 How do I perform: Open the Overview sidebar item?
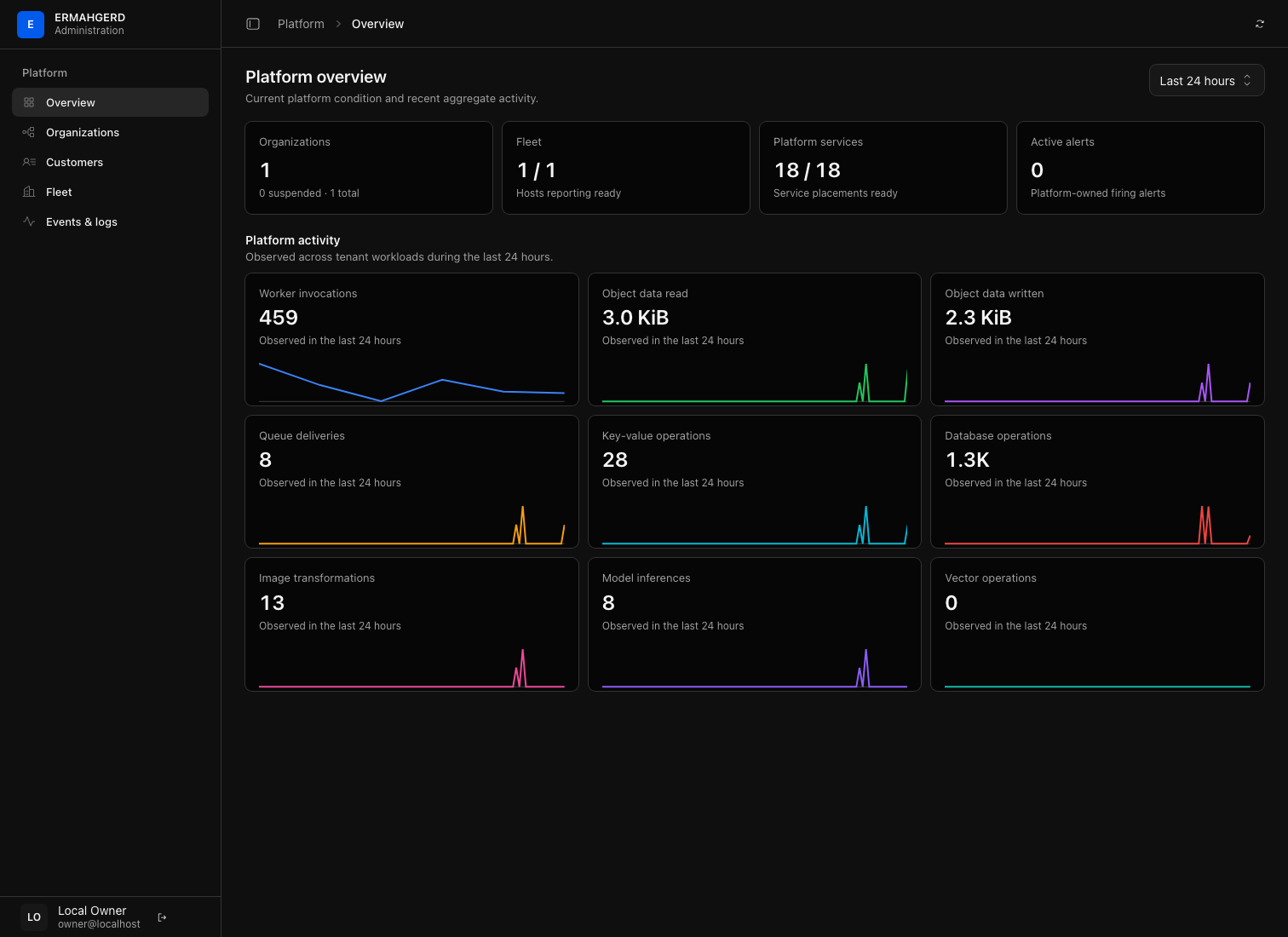(x=110, y=102)
